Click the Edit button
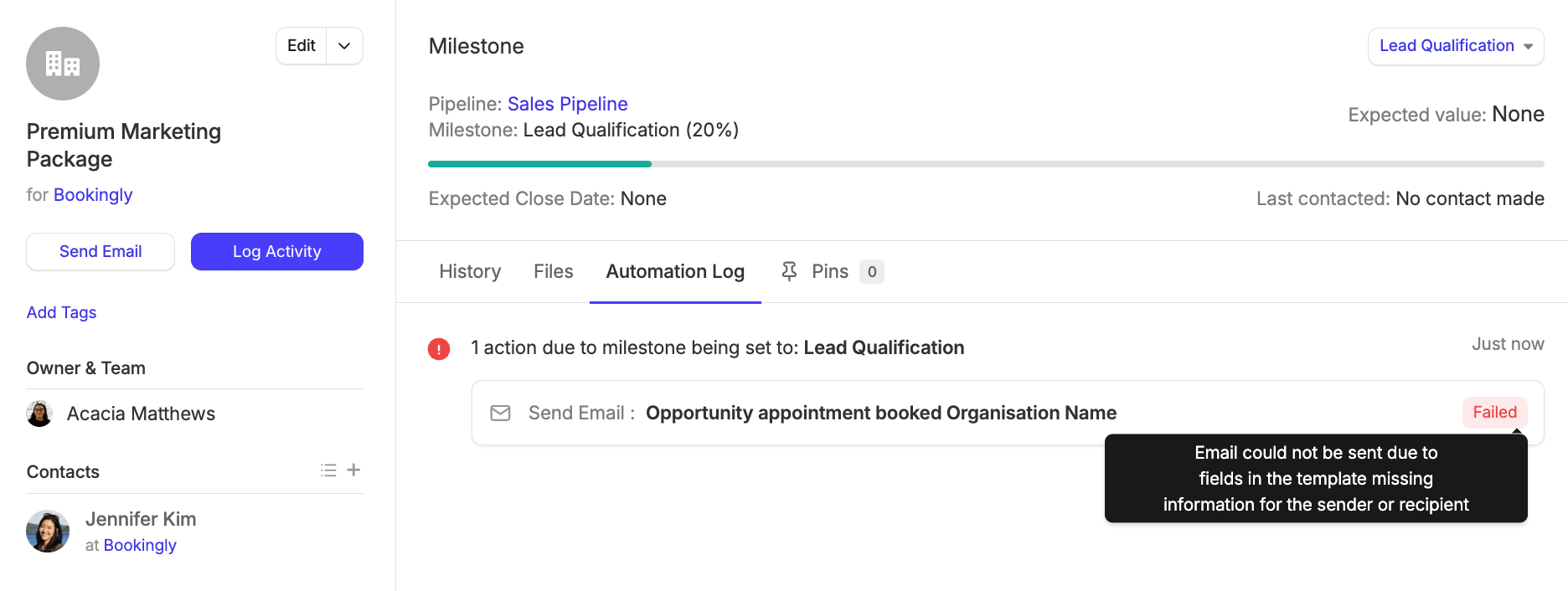Viewport: 1568px width, 591px height. [302, 46]
